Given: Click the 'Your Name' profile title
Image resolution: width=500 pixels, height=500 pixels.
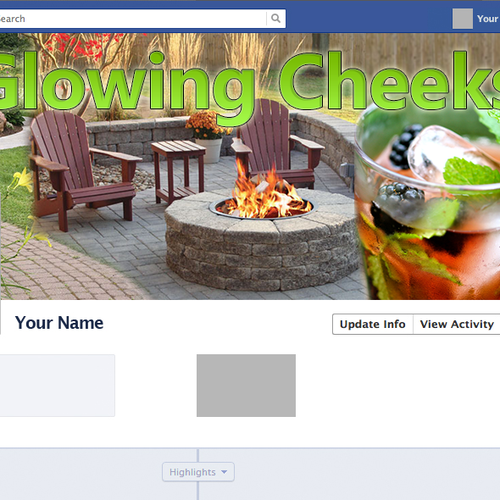Looking at the screenshot, I should pyautogui.click(x=59, y=323).
